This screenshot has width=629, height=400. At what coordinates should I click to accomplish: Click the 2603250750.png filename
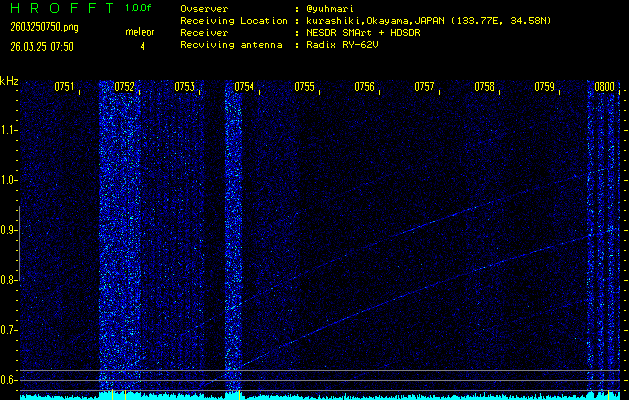[x=38, y=28]
